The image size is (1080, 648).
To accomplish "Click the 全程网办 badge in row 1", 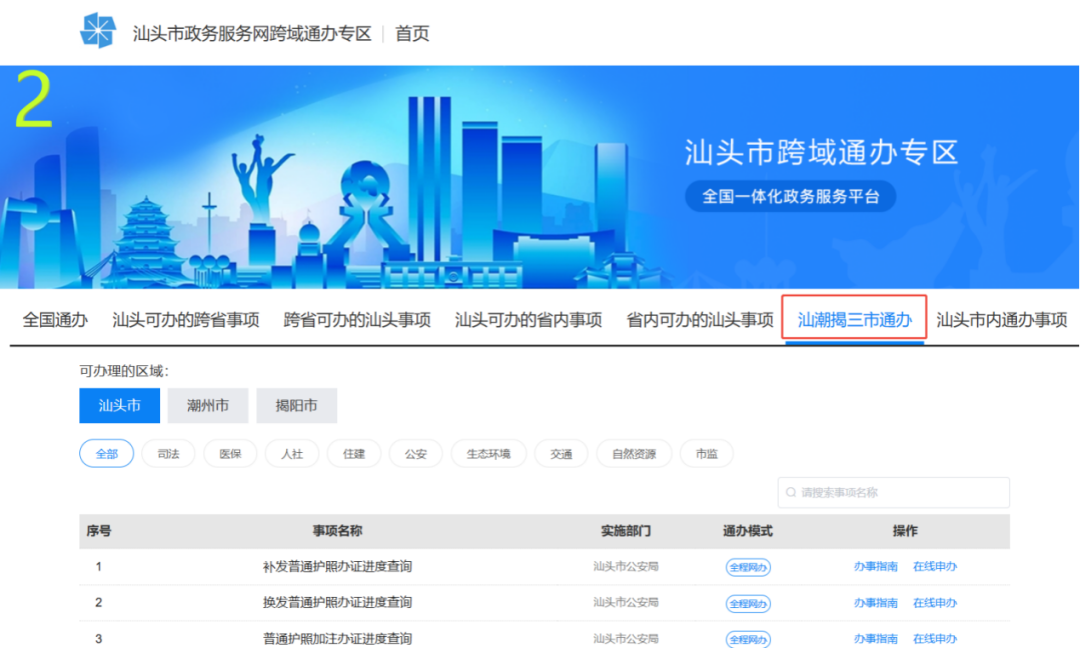I will 748,567.
